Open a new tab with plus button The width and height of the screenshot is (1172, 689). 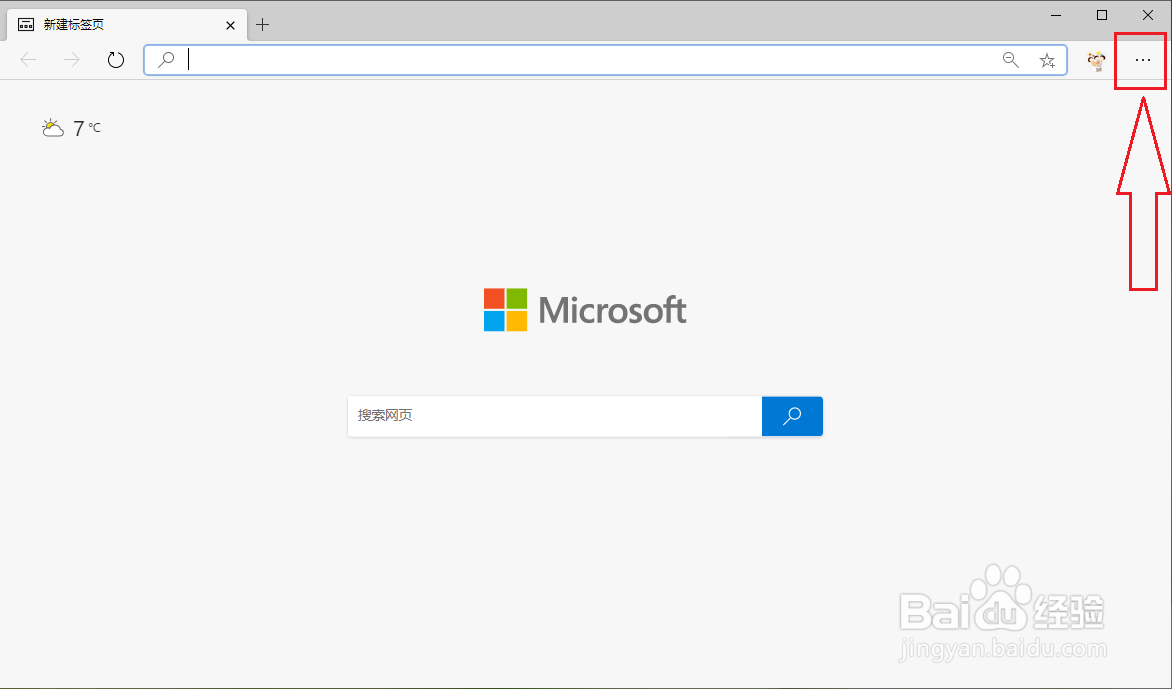(262, 25)
